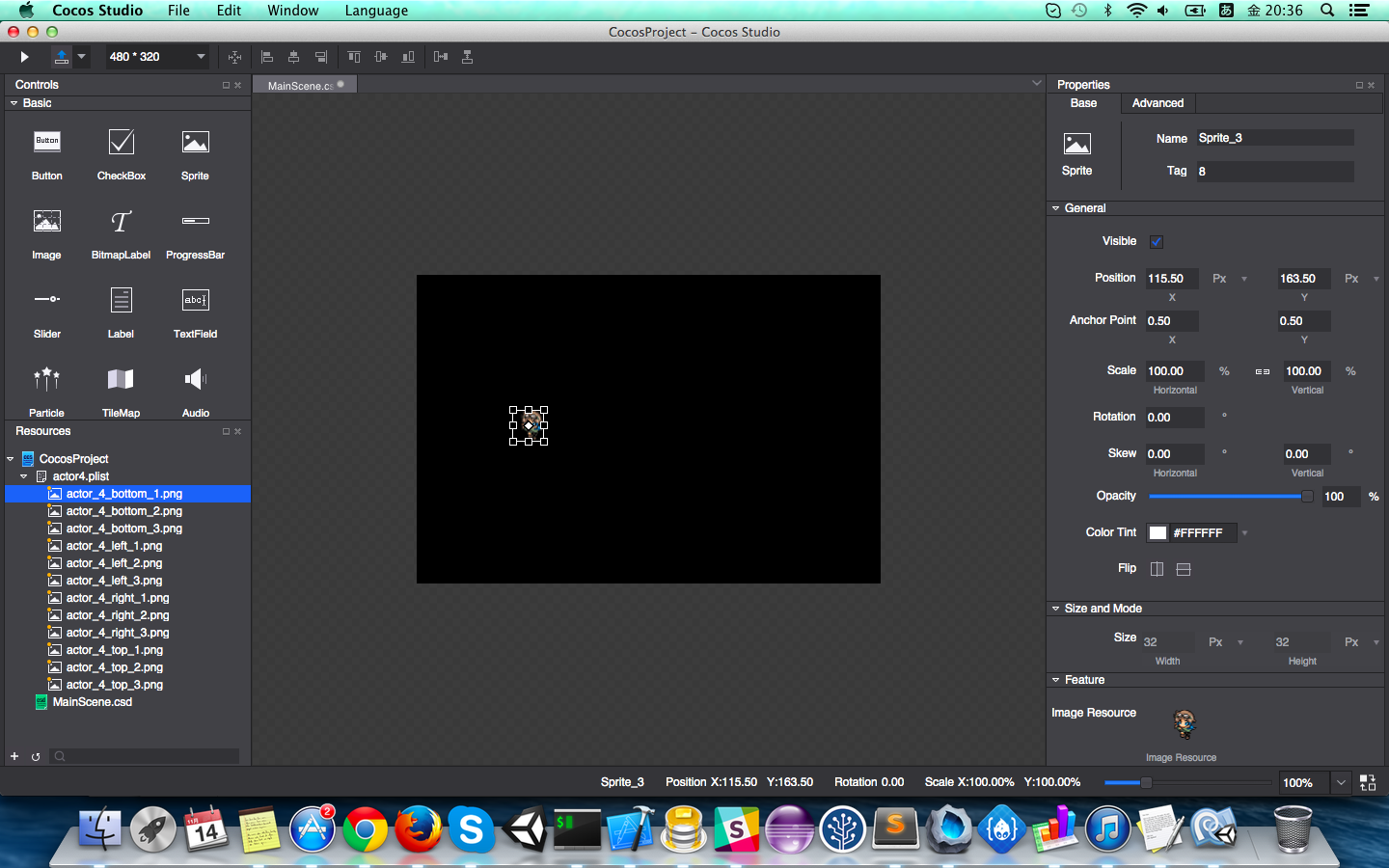Open the Color Tint dropdown arrow

tap(1244, 532)
